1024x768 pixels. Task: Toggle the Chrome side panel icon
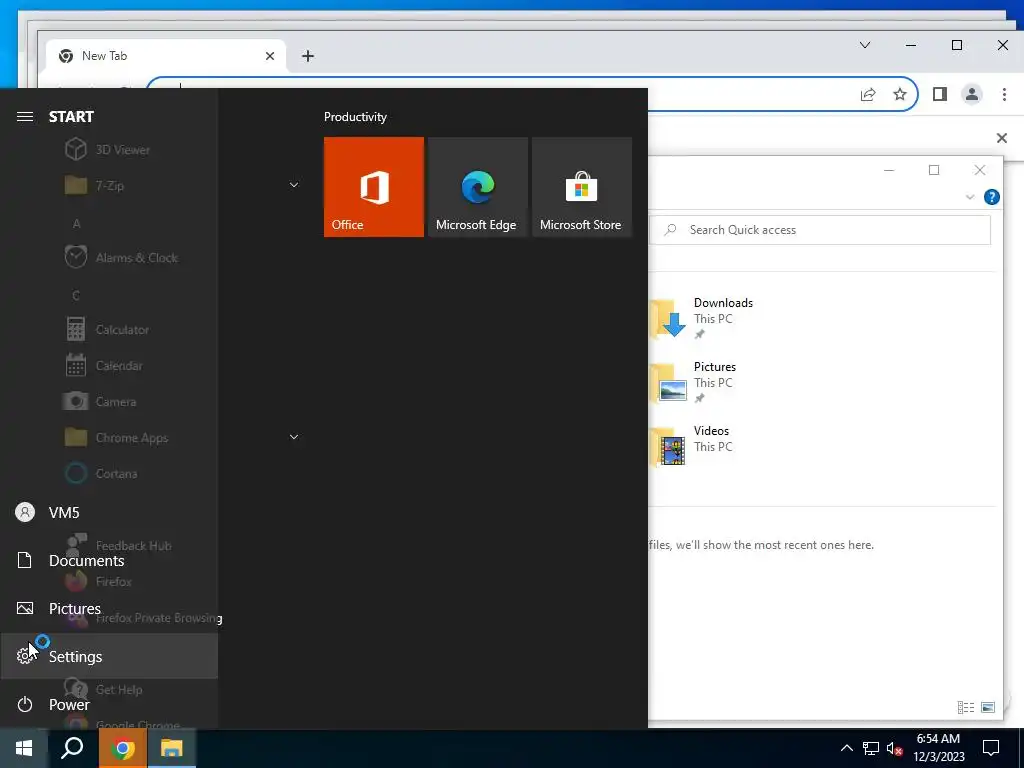[940, 95]
